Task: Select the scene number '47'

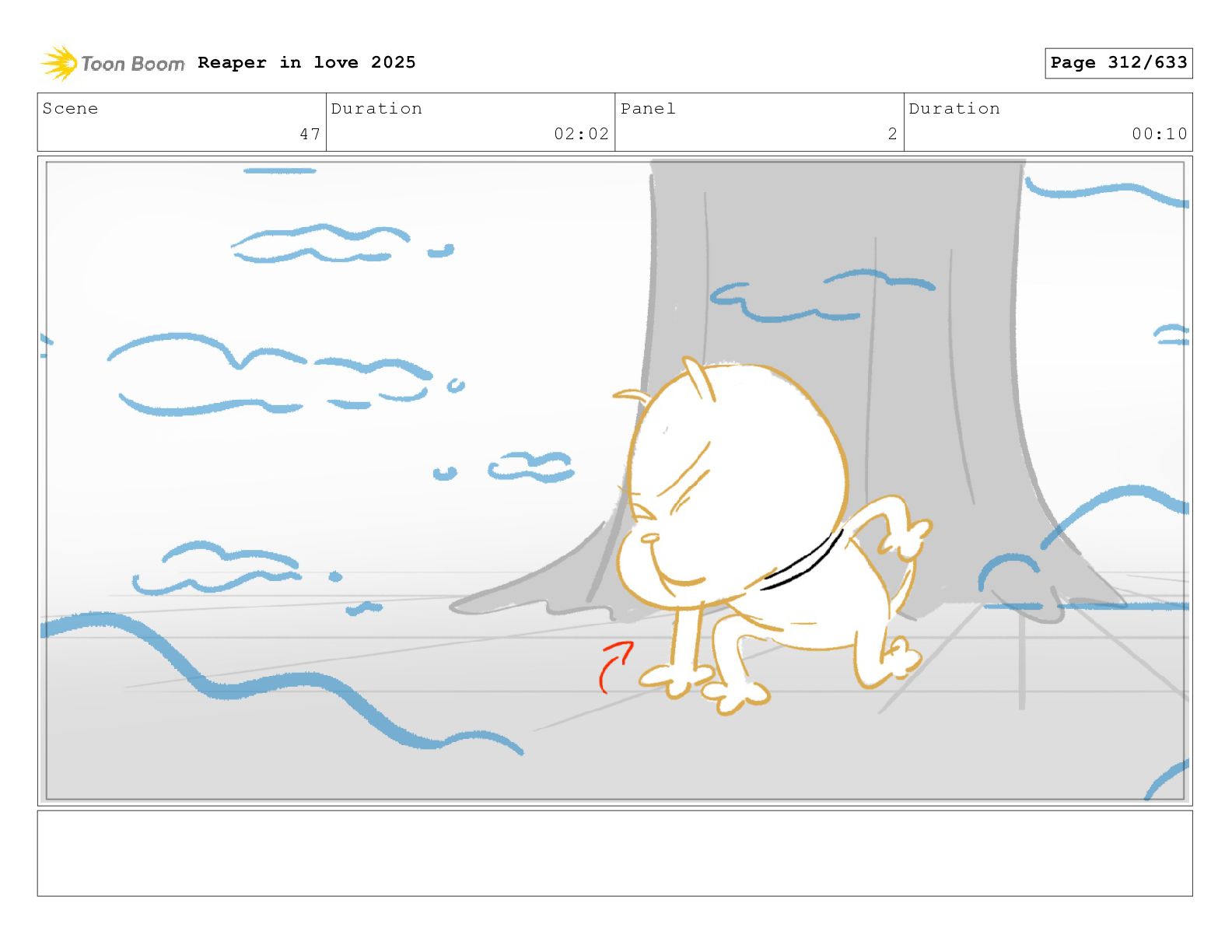Action: pyautogui.click(x=310, y=134)
